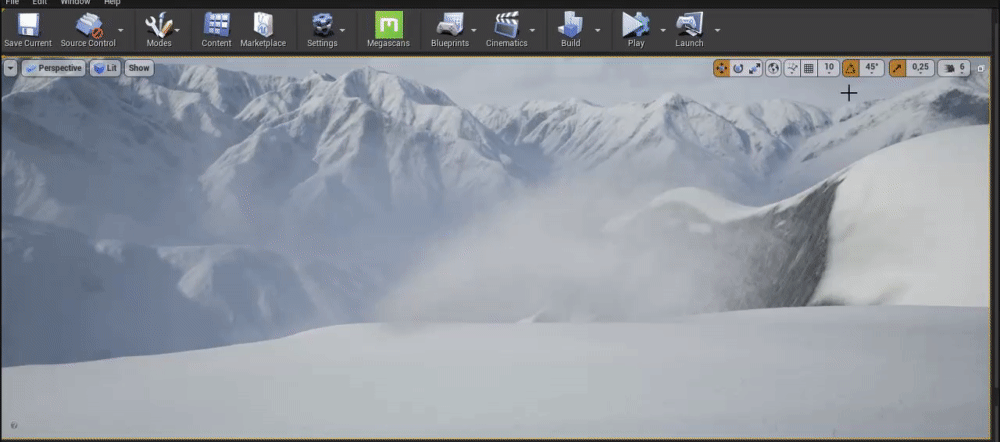Open the Lit view mode menu
This screenshot has height=442, width=1000.
point(105,68)
